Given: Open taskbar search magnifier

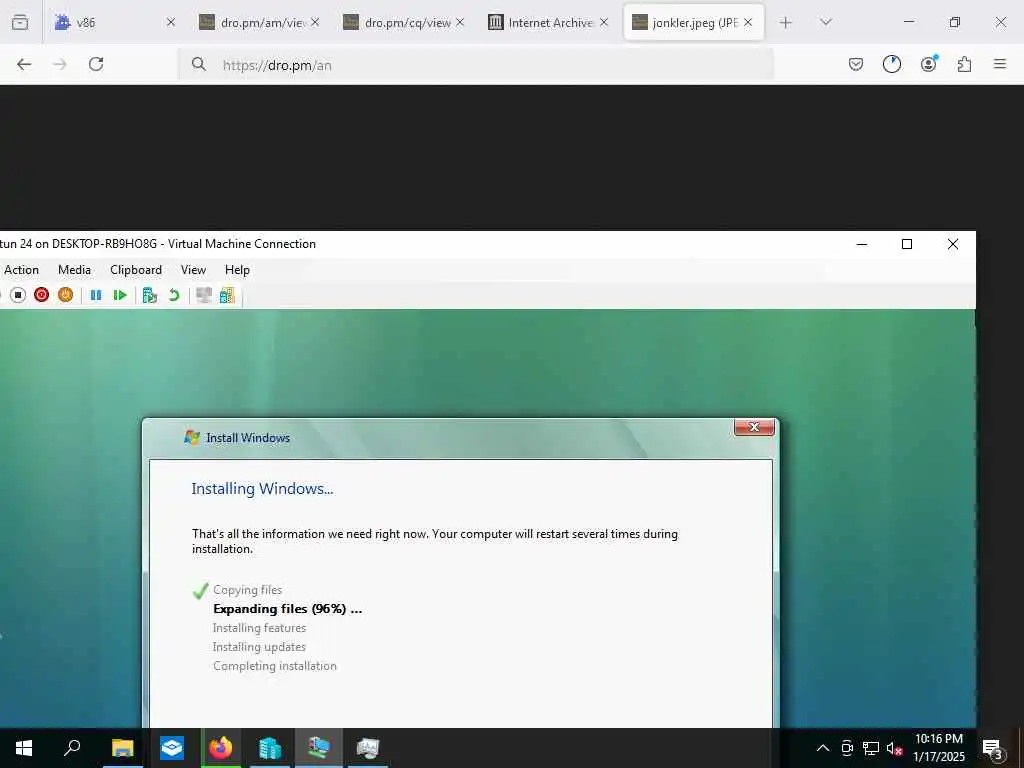Looking at the screenshot, I should 72,748.
